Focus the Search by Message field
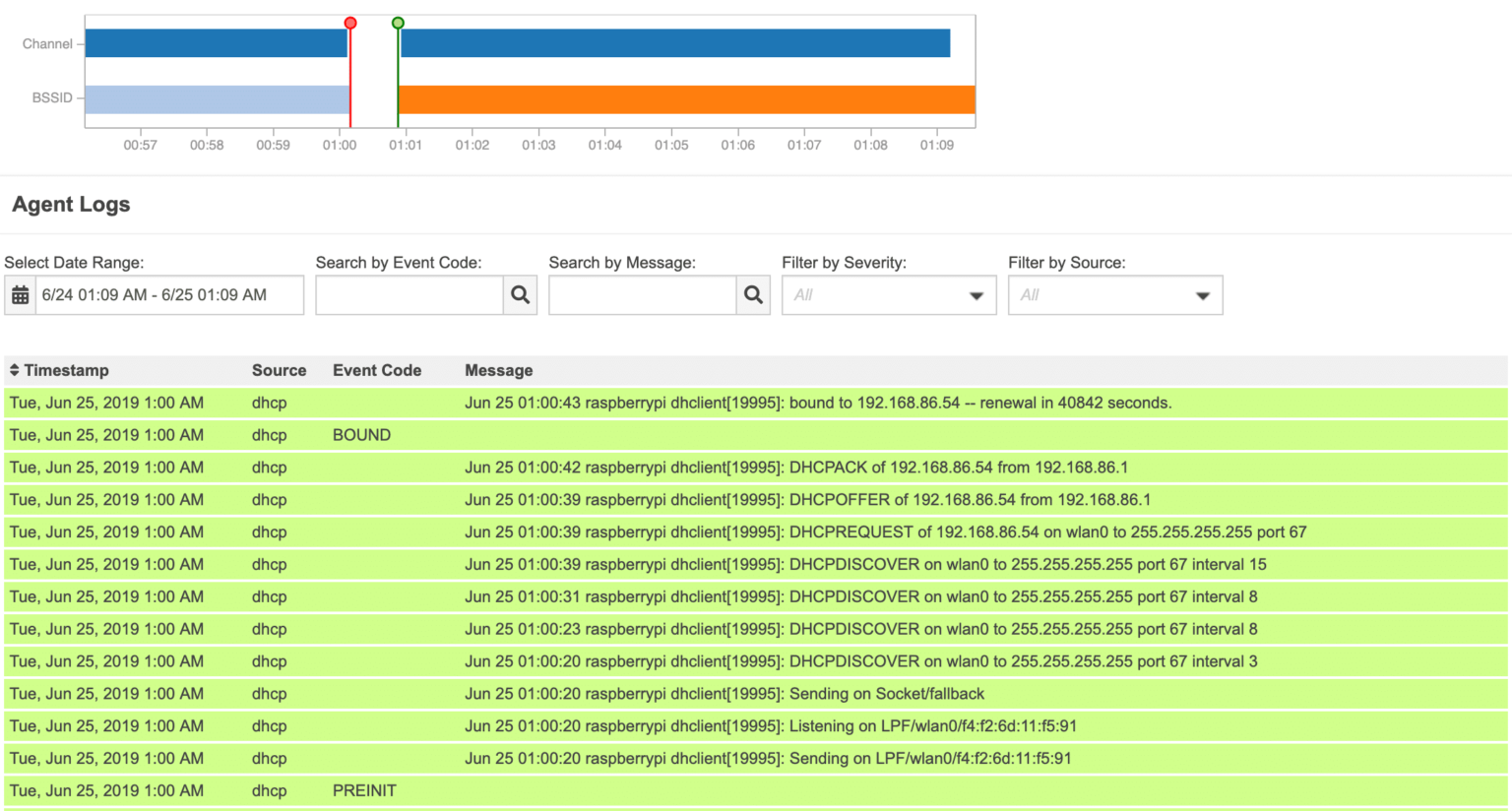 [642, 295]
